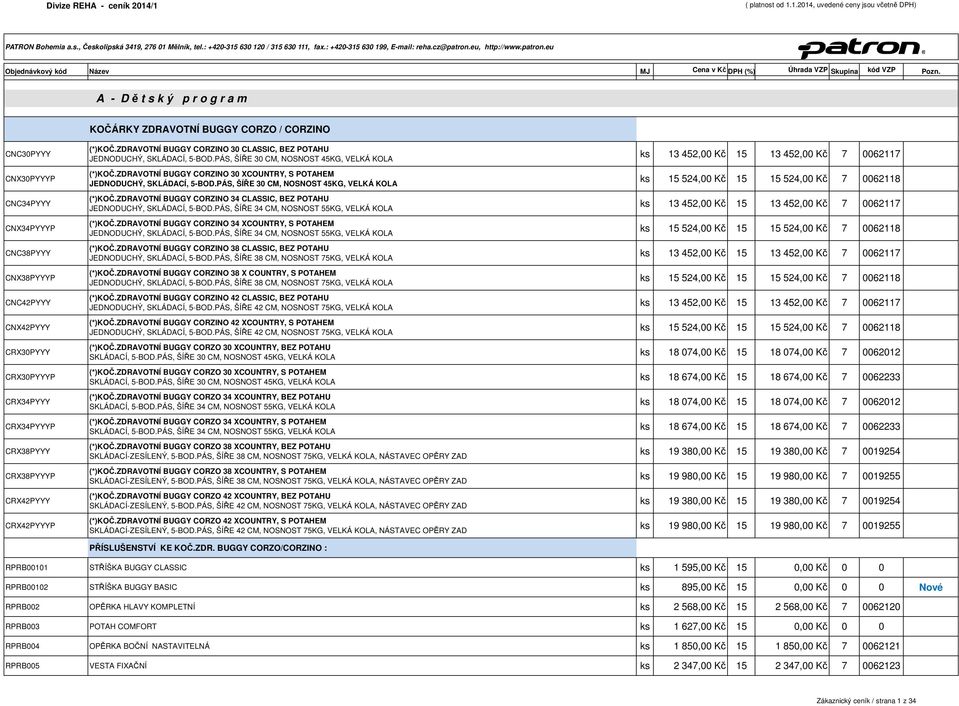959x706 pixels.
Task: Click the Patron logo
Action: (x=861, y=48)
